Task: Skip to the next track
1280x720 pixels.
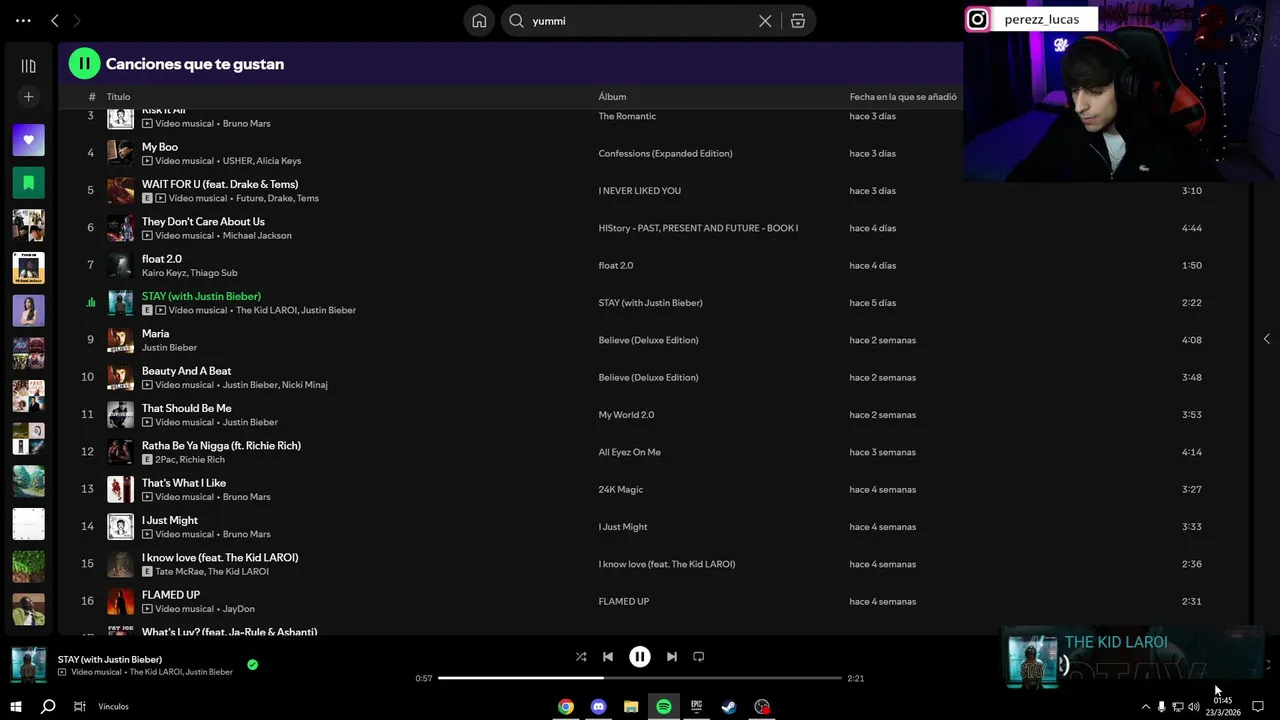Action: click(x=672, y=657)
